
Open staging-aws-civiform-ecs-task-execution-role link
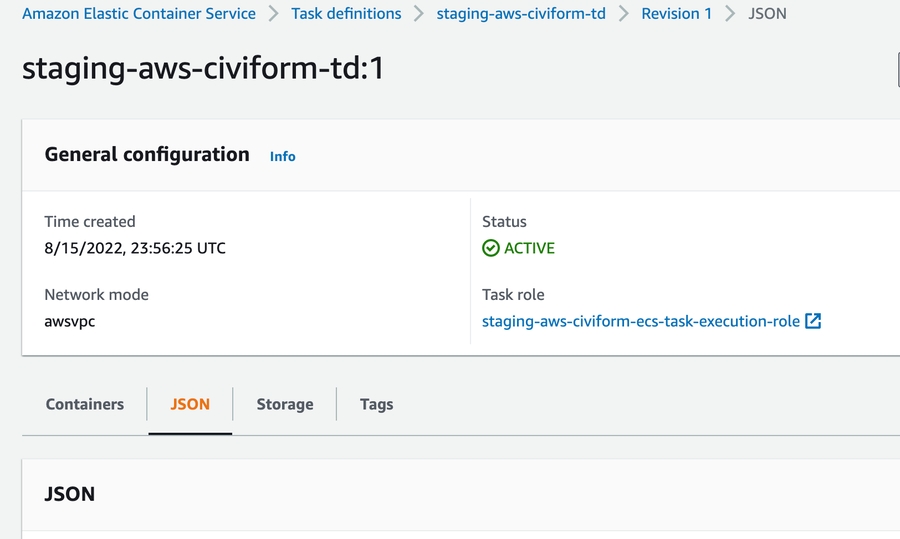(x=641, y=322)
